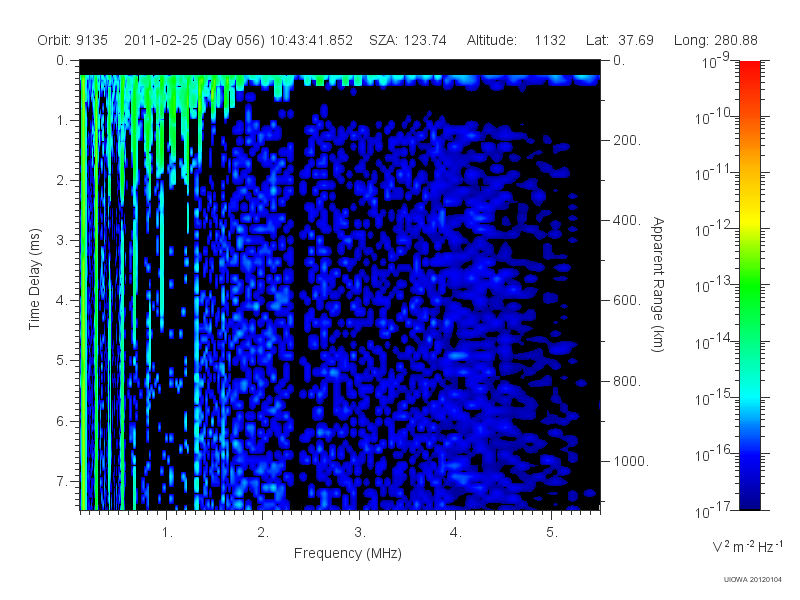Click the 10^-13 color scale label
Viewport: 800px width, 600px height.
click(x=713, y=285)
